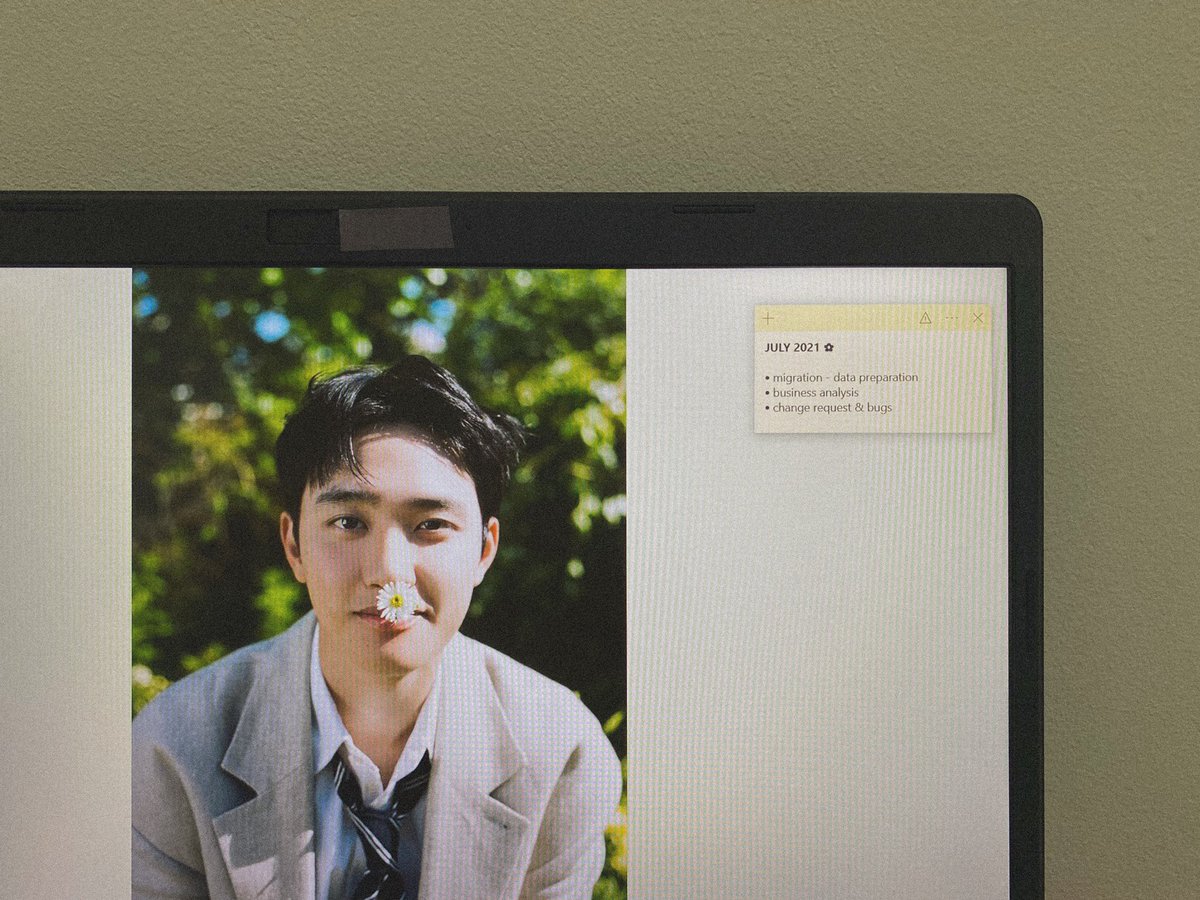Screen dimensions: 1200x900
Task: Click the portrait wallpaper photo
Action: [379, 583]
